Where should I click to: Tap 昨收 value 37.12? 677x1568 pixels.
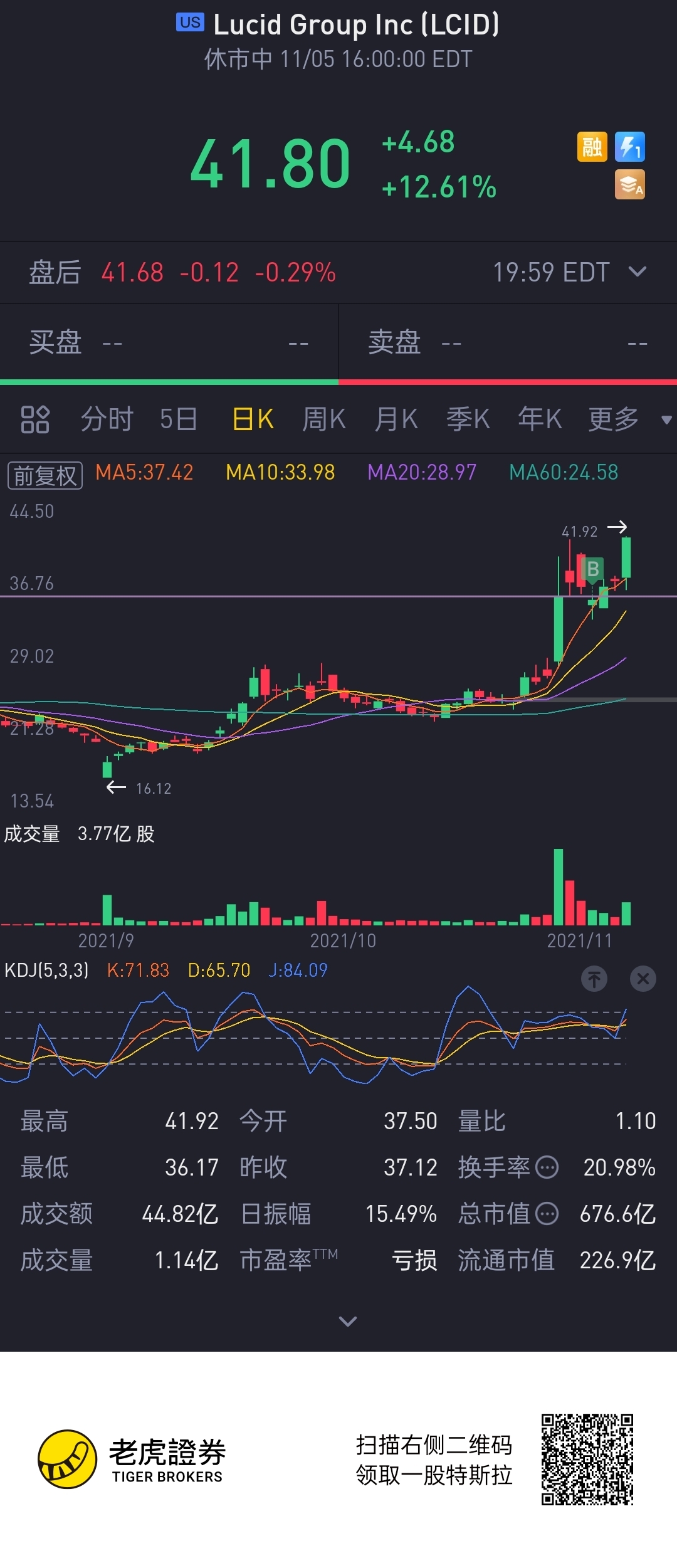point(411,1167)
